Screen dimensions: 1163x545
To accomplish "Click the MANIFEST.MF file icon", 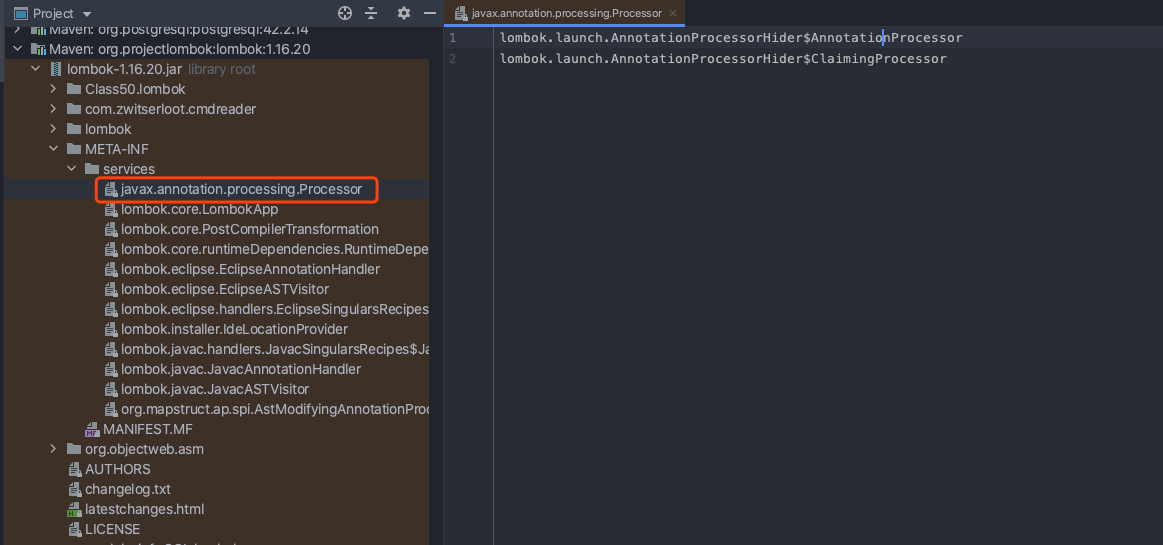I will (92, 429).
